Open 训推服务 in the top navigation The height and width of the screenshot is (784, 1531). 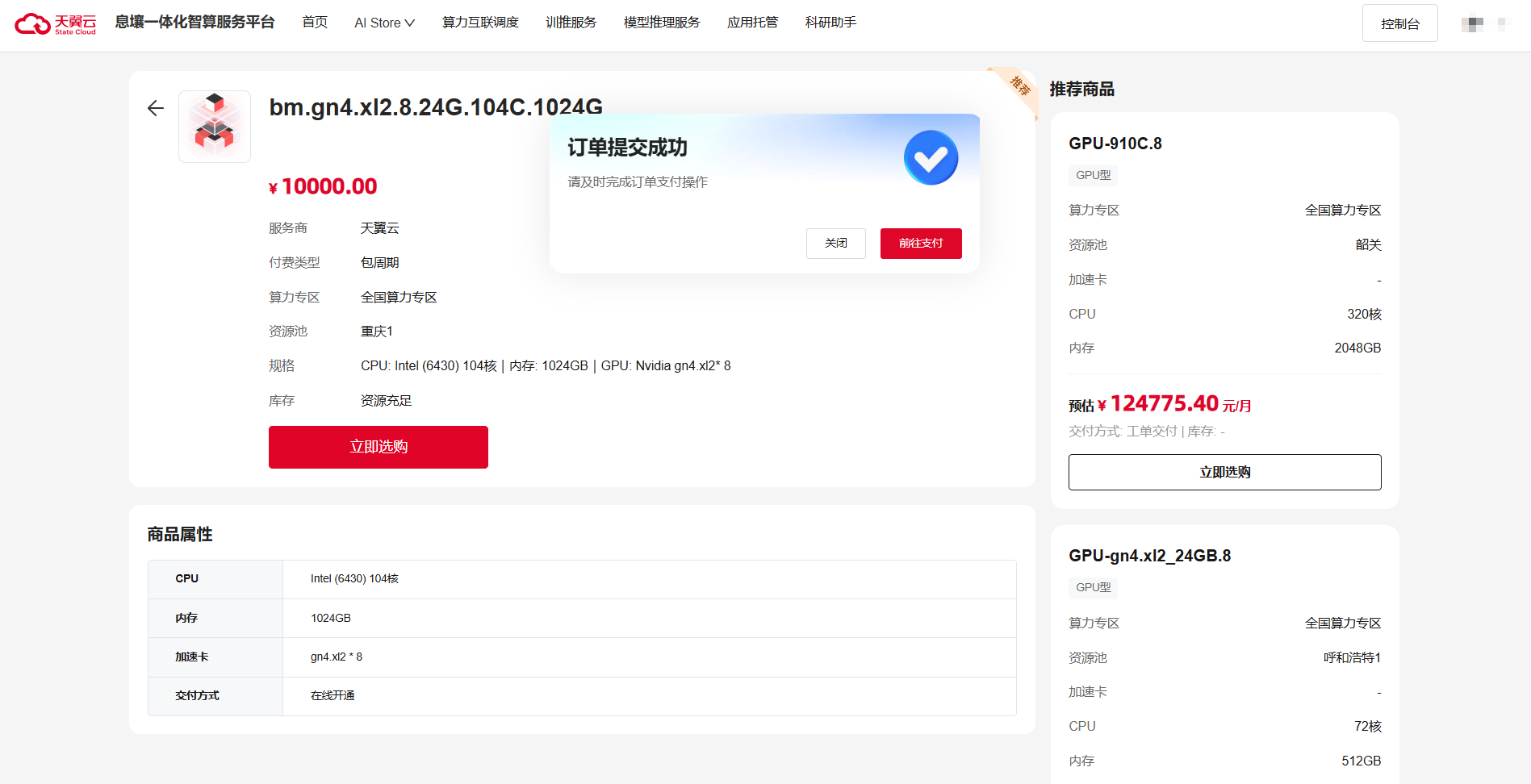tap(571, 23)
